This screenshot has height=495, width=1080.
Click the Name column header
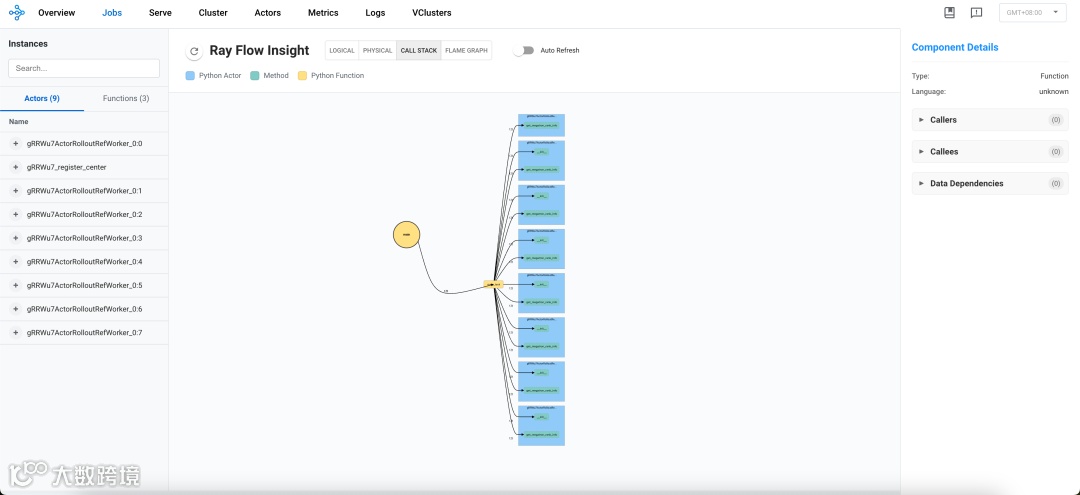click(19, 122)
